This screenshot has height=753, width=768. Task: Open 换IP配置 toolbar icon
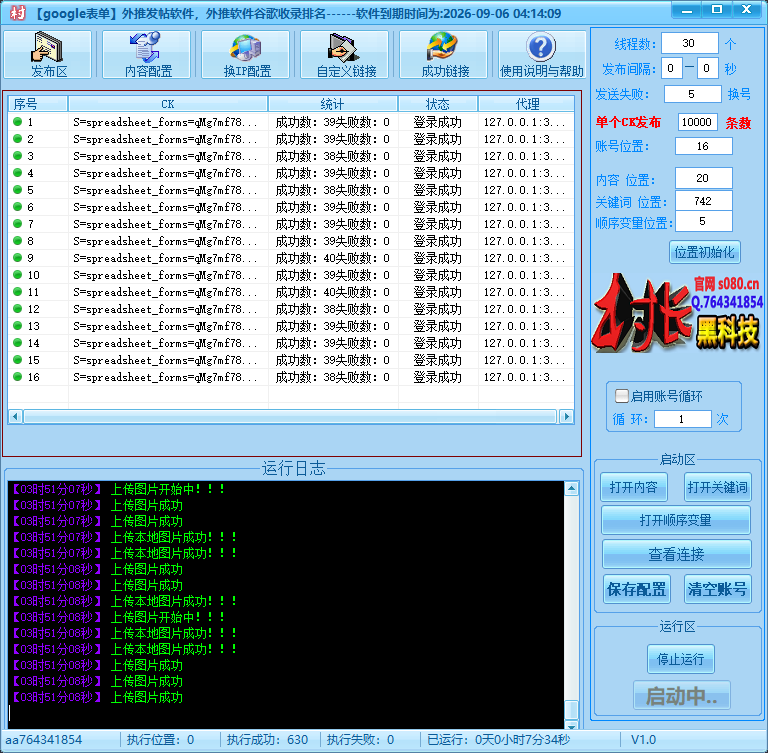246,55
